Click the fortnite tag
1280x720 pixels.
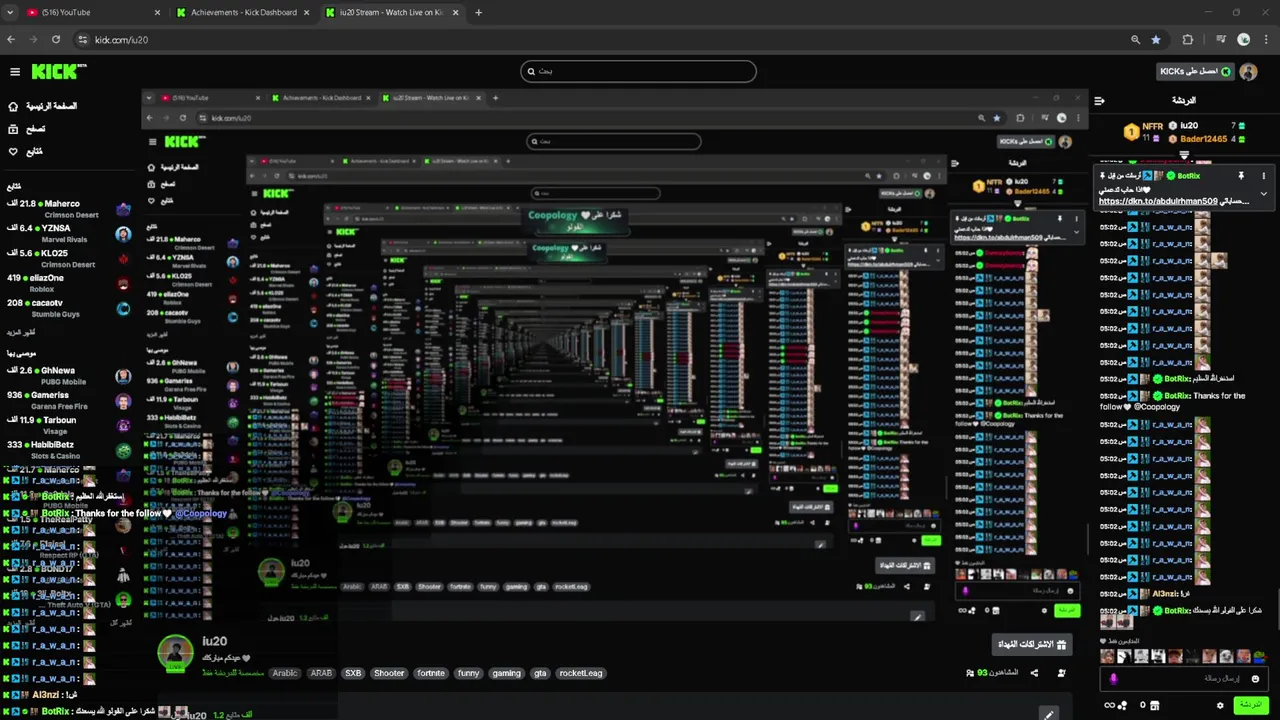[431, 673]
